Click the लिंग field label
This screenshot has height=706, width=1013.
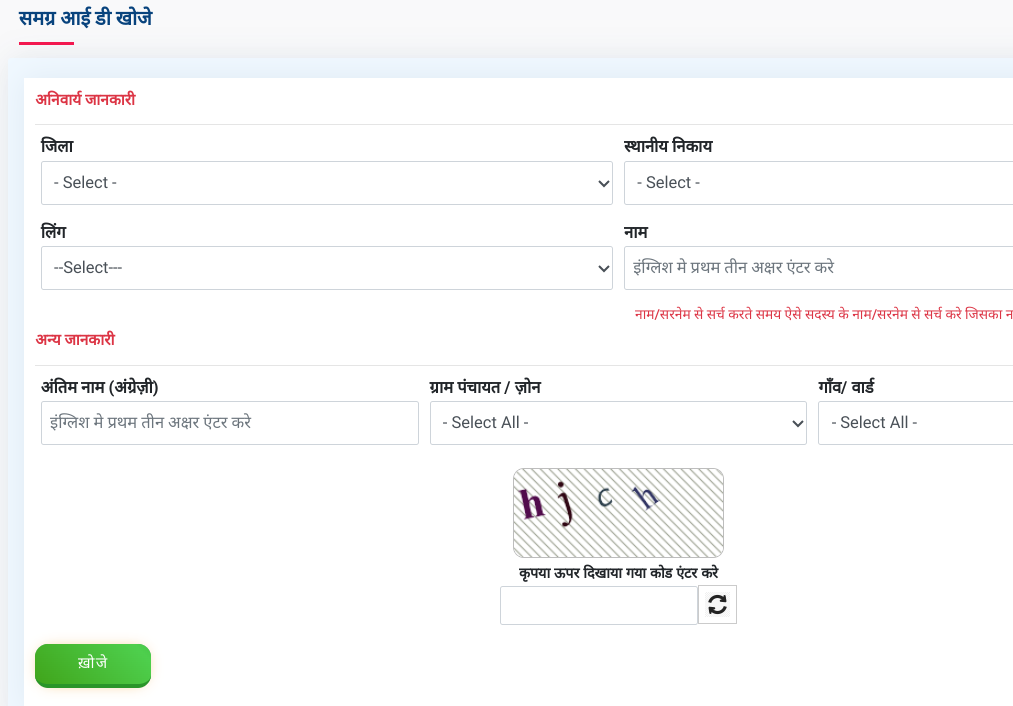click(x=54, y=231)
